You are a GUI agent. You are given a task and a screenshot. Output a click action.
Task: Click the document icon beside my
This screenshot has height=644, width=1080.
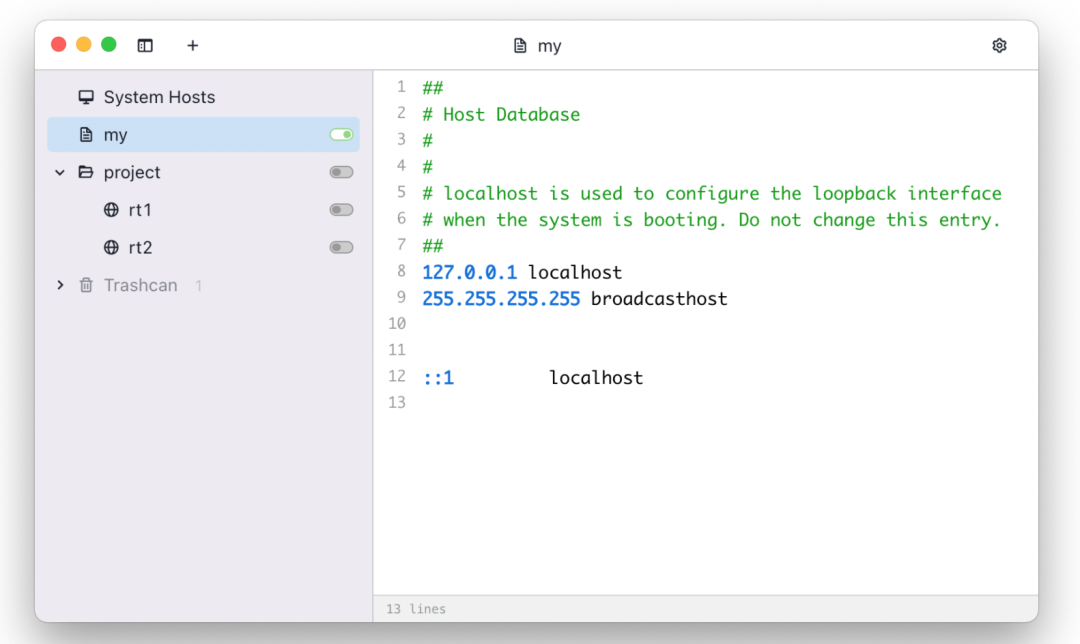86,134
